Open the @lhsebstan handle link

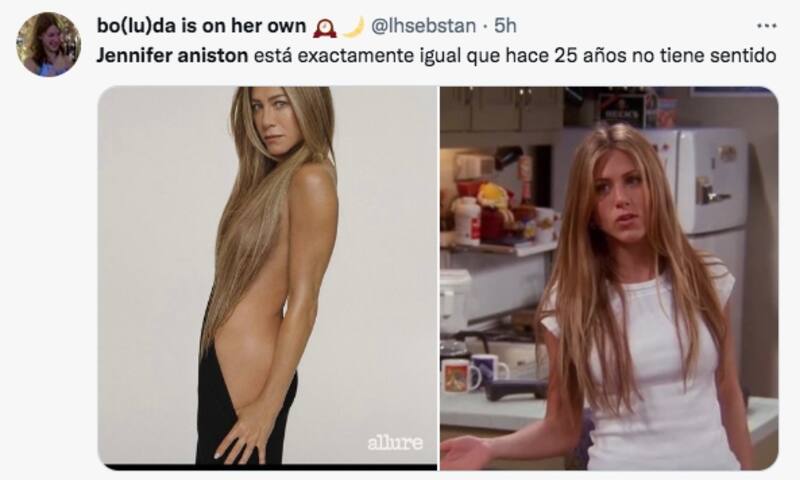pyautogui.click(x=422, y=26)
